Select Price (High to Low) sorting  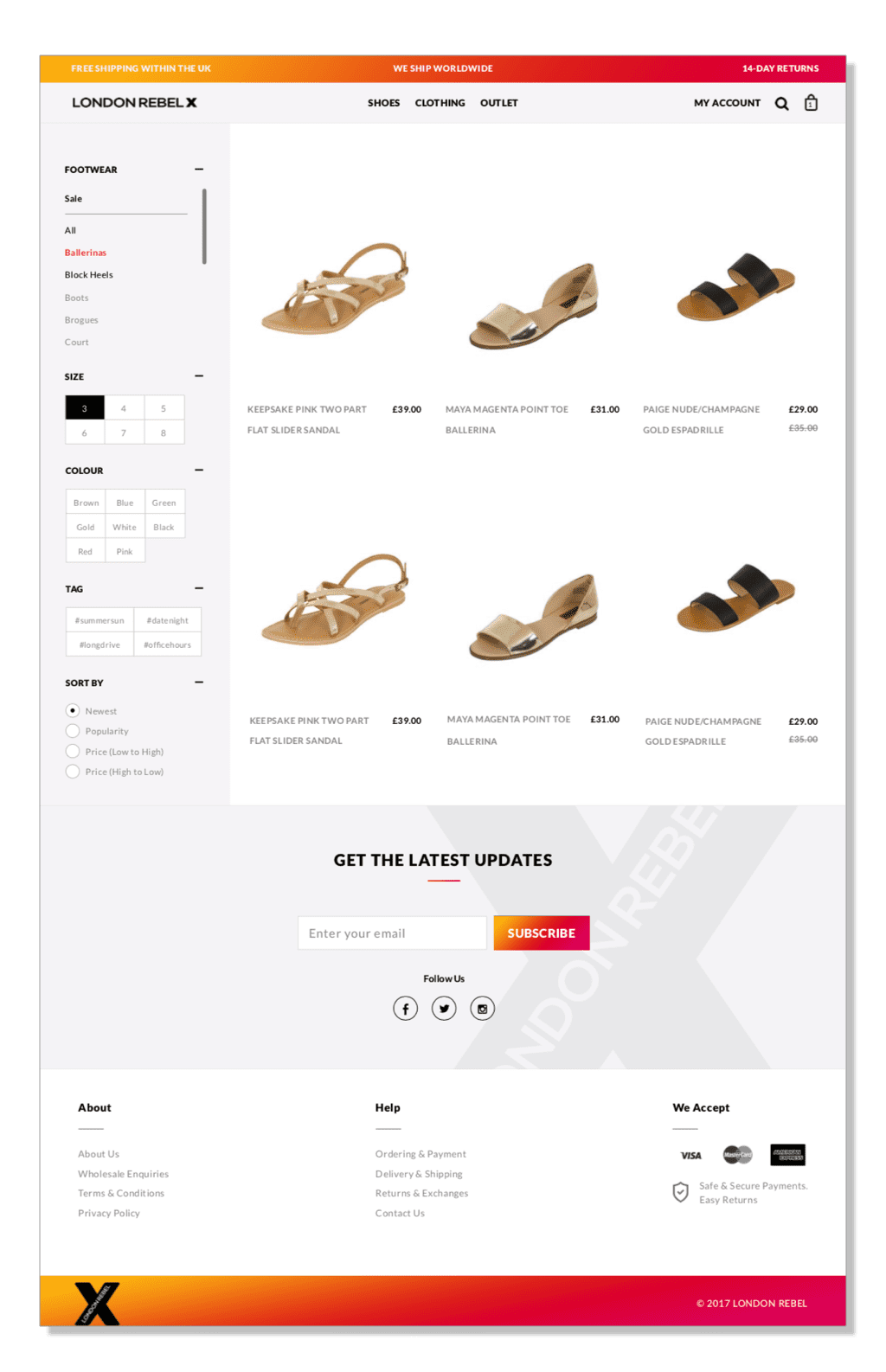(114, 772)
